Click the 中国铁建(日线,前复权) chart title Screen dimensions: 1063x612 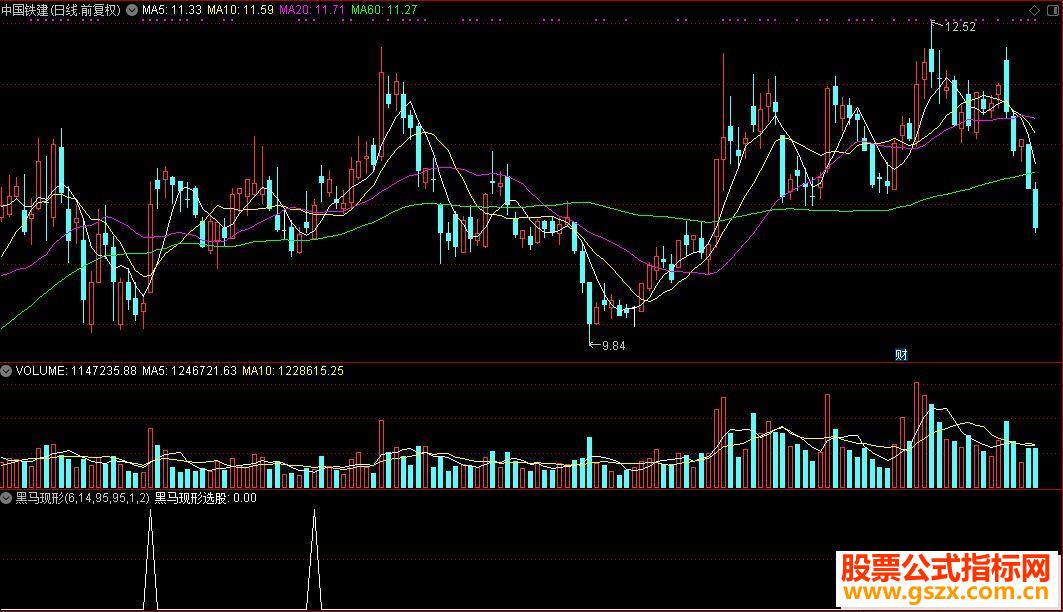click(61, 10)
